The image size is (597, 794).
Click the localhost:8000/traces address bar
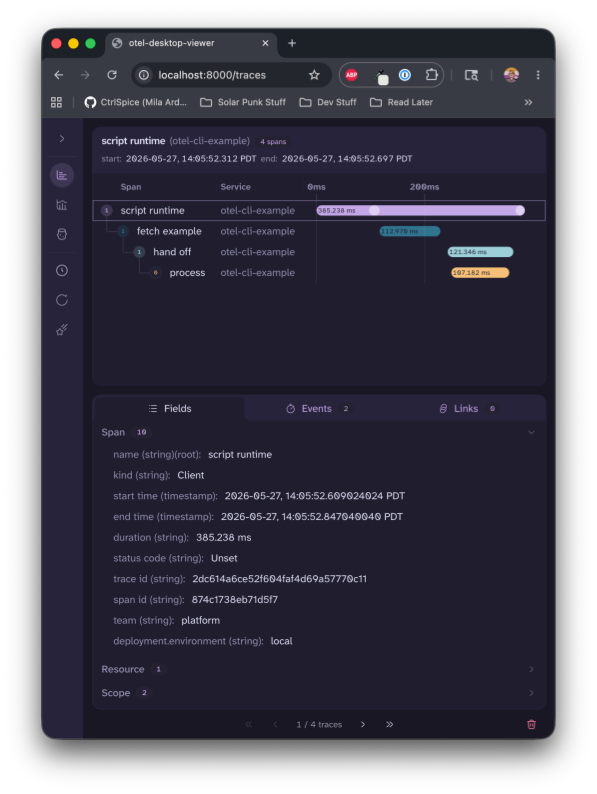click(x=231, y=75)
